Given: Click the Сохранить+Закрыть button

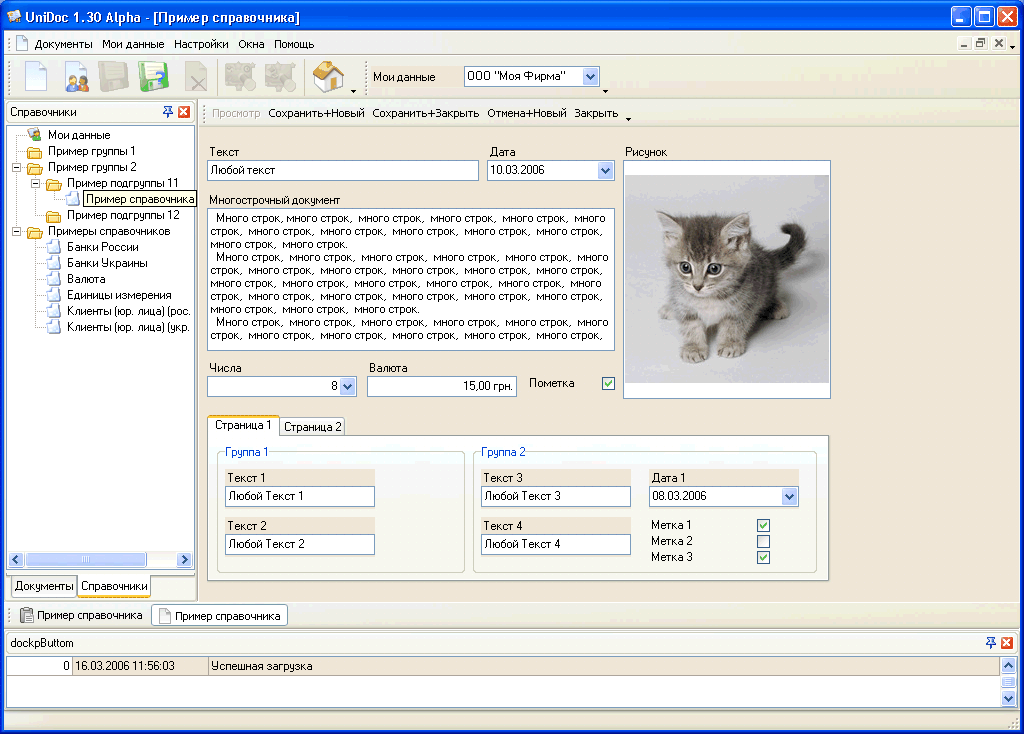Looking at the screenshot, I should coord(425,113).
